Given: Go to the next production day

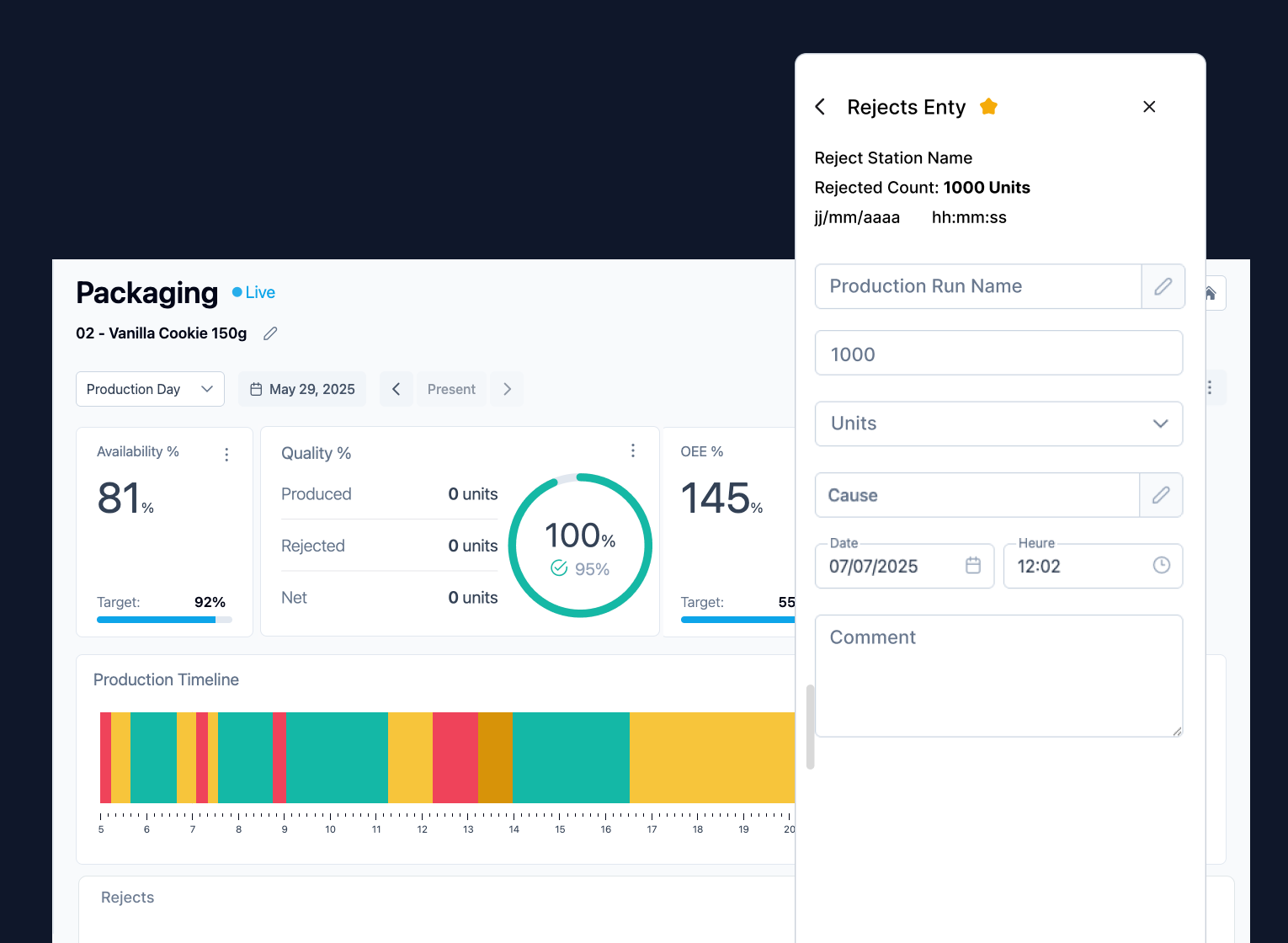Looking at the screenshot, I should point(507,389).
